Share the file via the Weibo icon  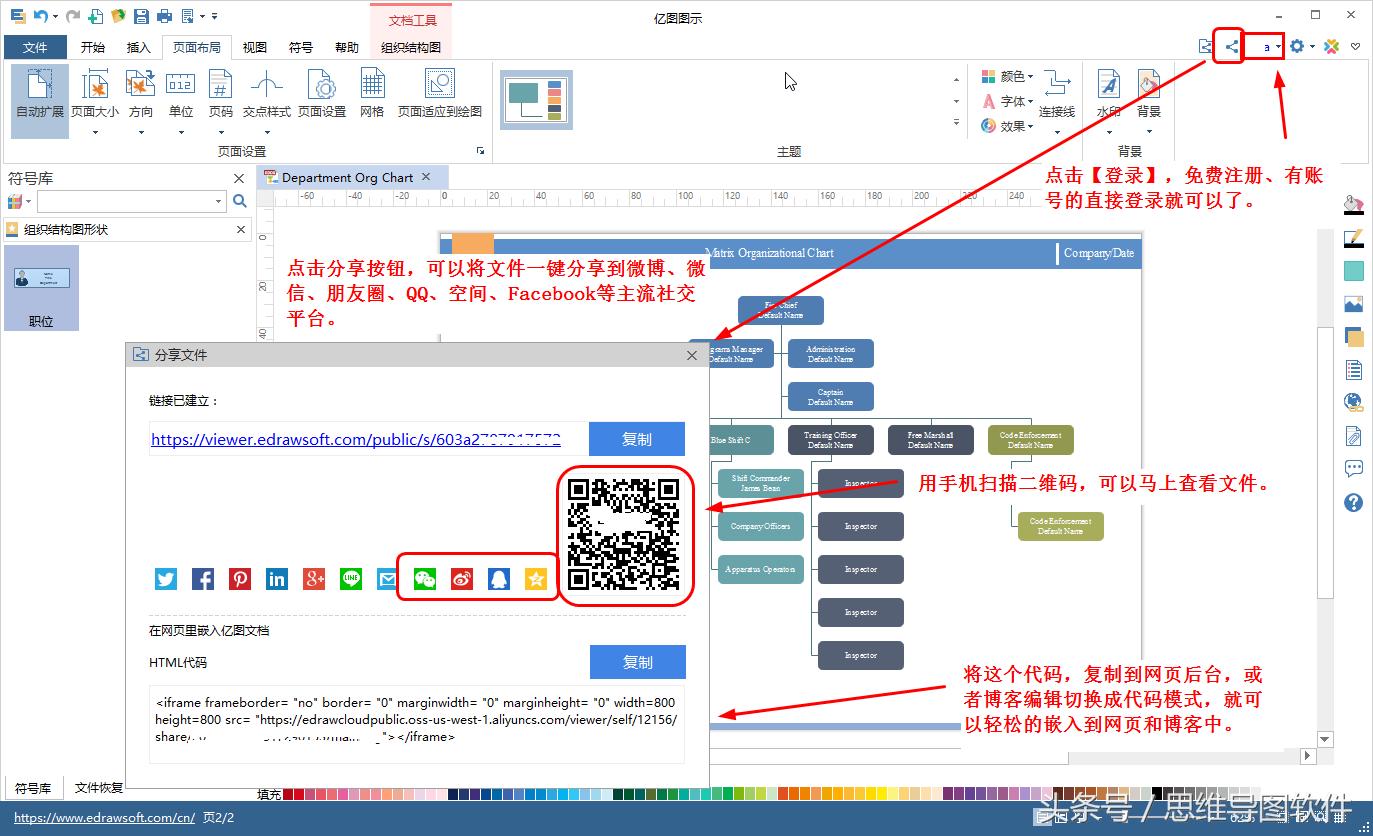460,578
